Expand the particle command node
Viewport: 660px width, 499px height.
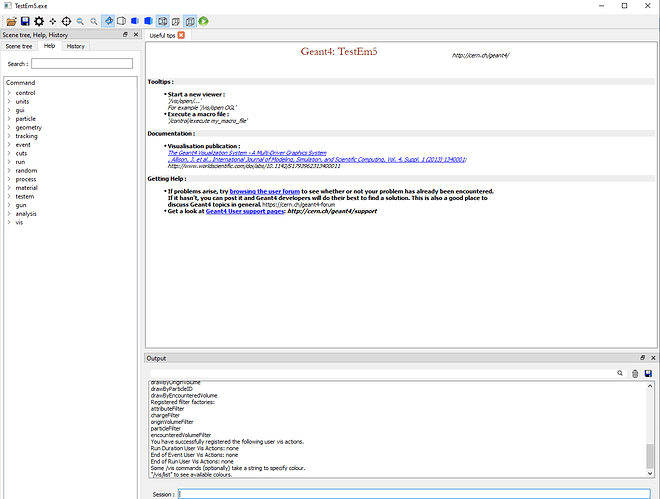[x=9, y=119]
